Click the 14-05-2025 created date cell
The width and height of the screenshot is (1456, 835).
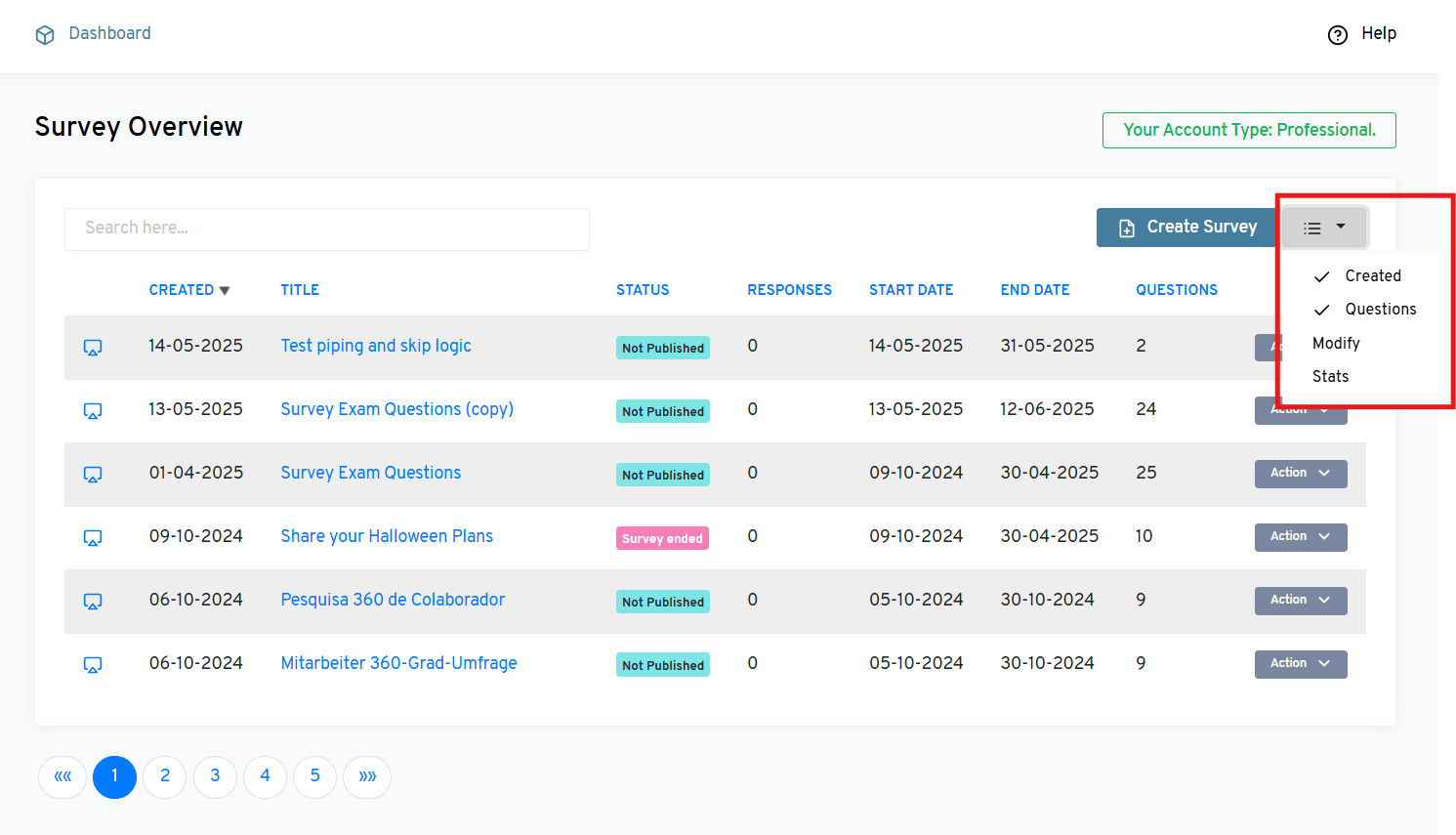(195, 346)
